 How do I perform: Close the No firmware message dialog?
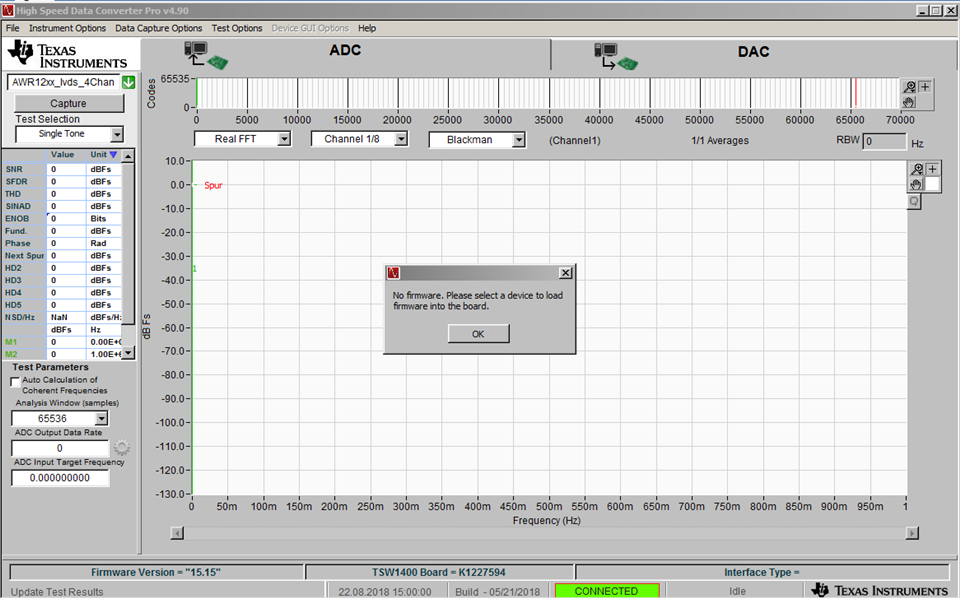pos(566,273)
